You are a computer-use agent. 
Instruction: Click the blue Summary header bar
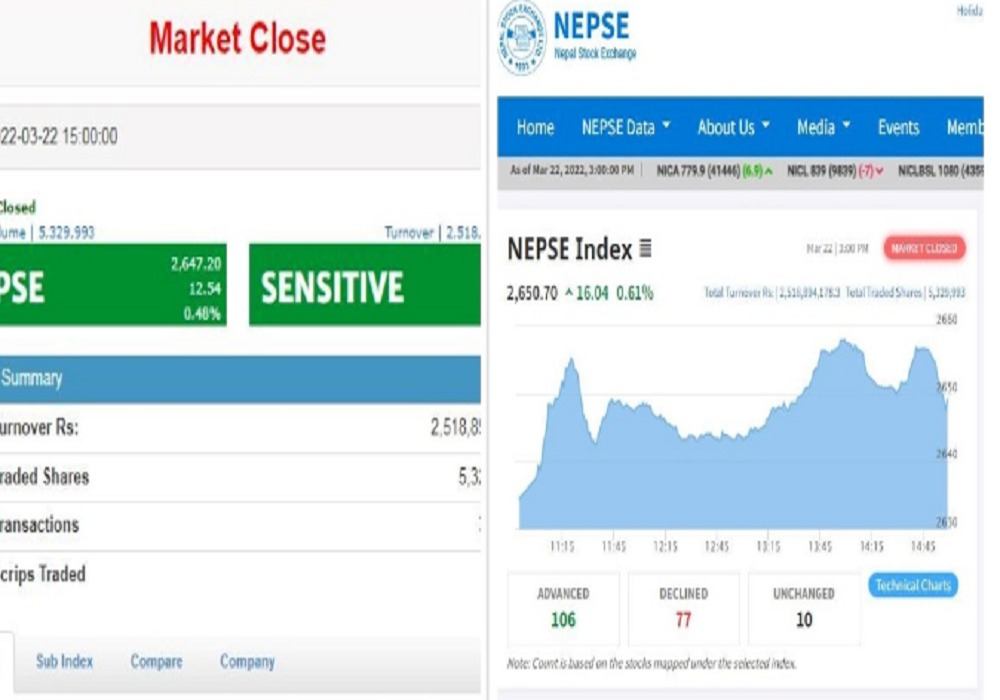[x=240, y=379]
